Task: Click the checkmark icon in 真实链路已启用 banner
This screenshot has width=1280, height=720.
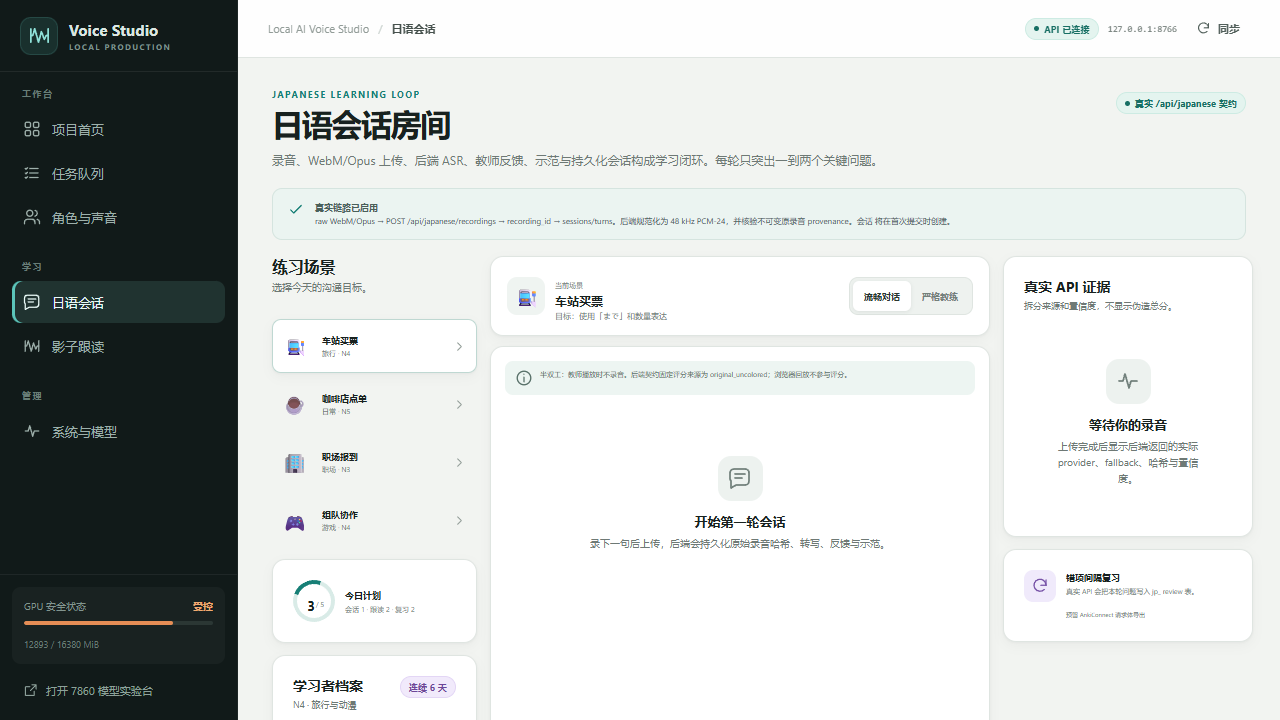Action: point(296,209)
